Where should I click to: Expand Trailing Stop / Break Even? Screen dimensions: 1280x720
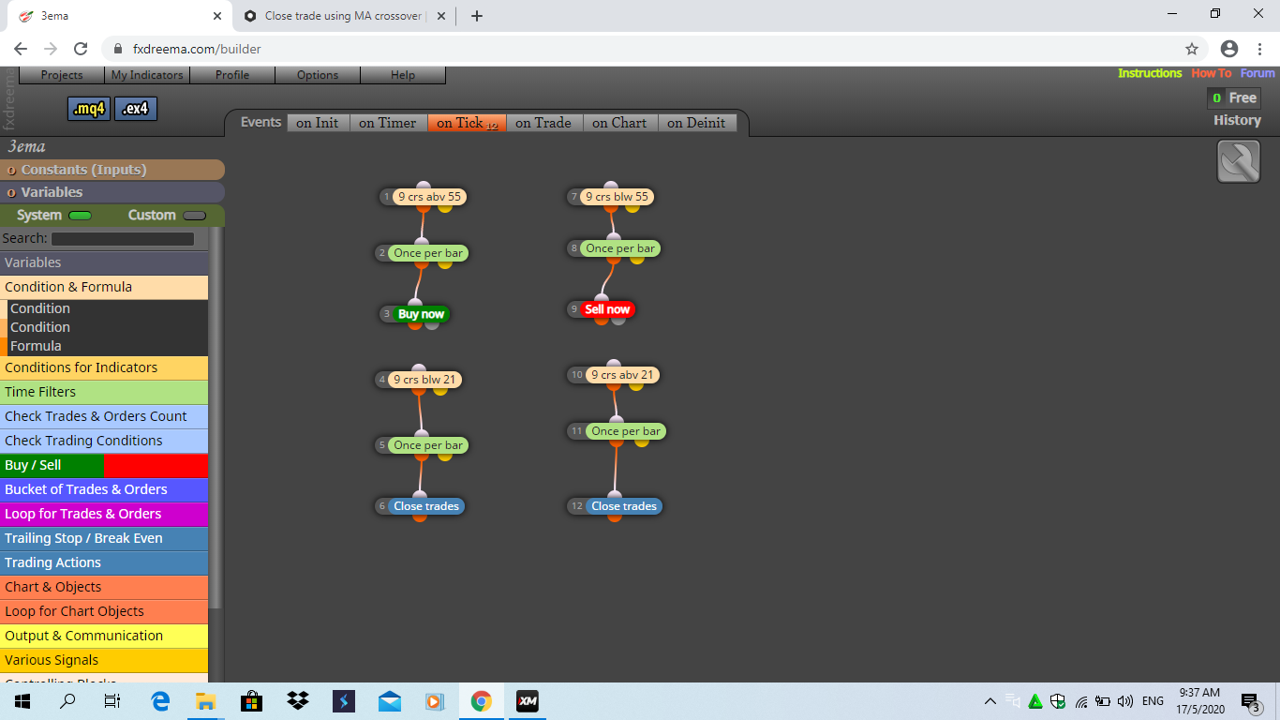104,538
